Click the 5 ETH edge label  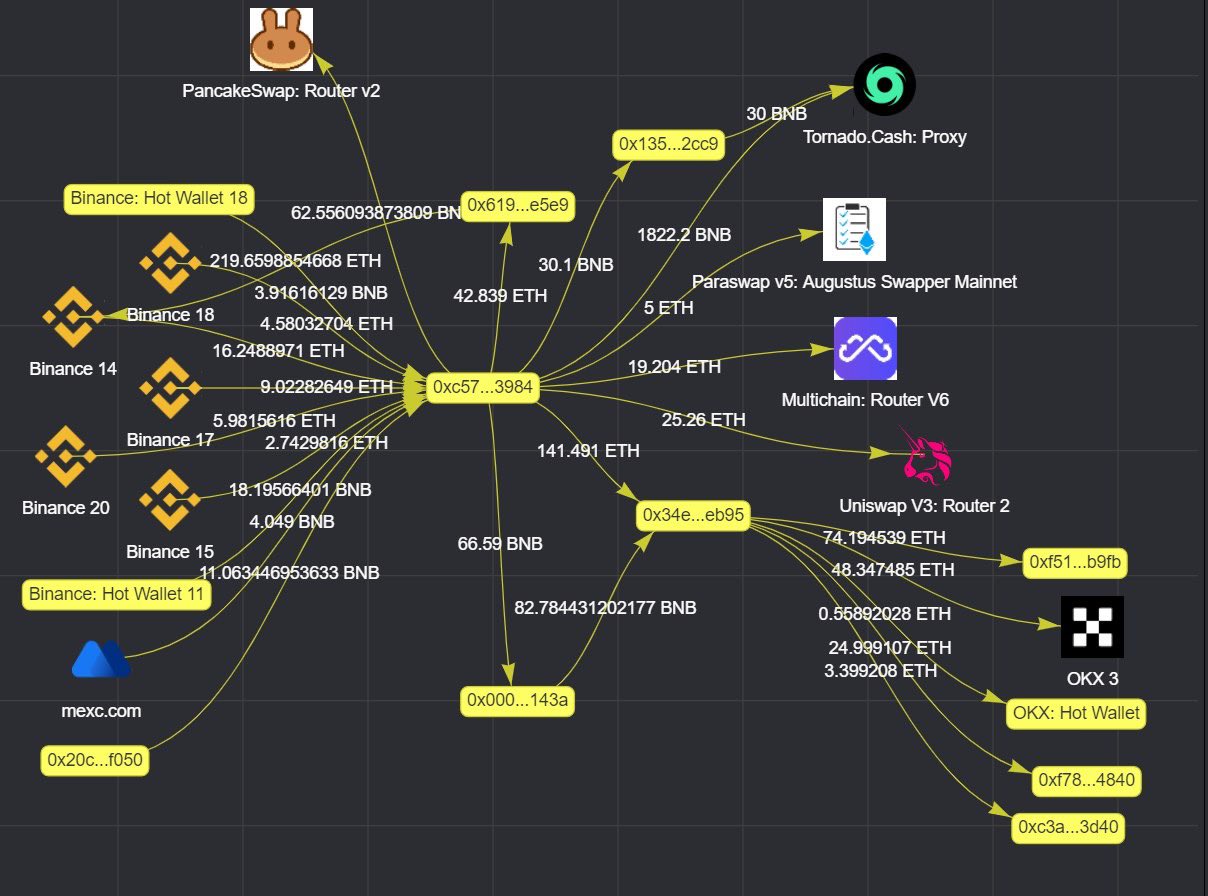[x=669, y=308]
